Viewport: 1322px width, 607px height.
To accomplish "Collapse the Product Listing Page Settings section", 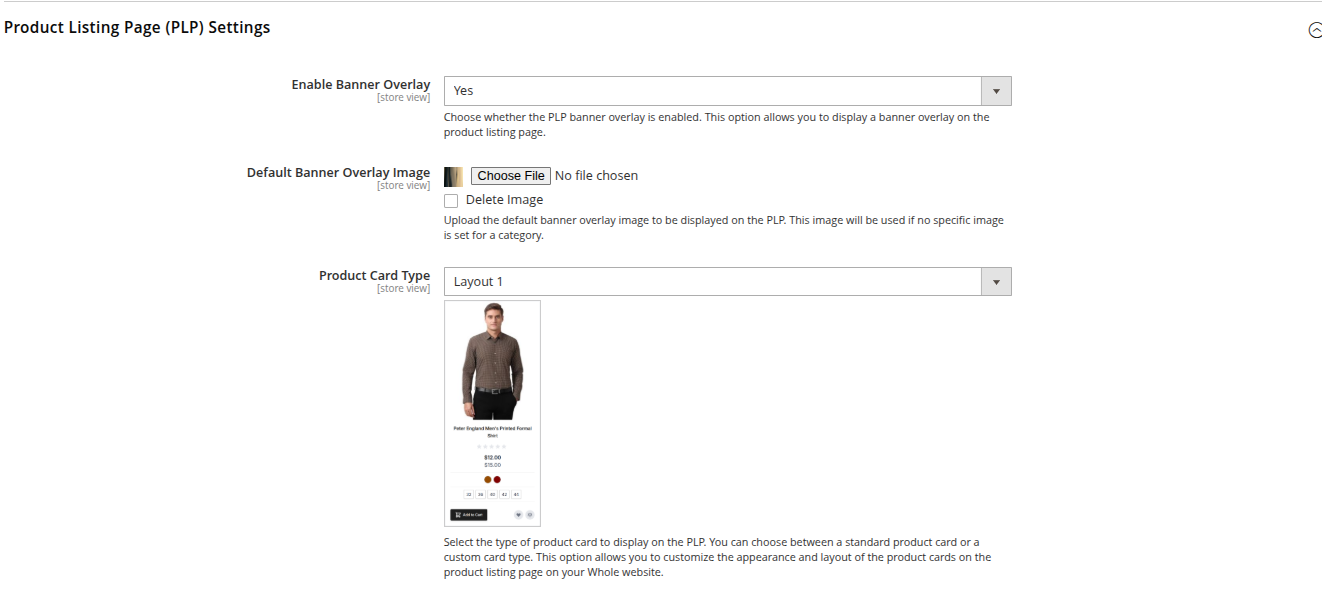I will (x=1315, y=30).
